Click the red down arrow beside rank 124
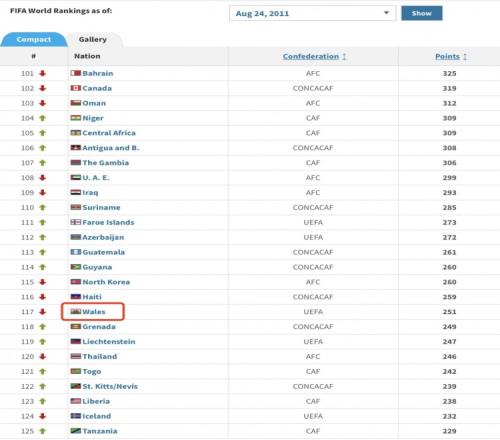Image resolution: width=500 pixels, height=440 pixels. click(42, 416)
